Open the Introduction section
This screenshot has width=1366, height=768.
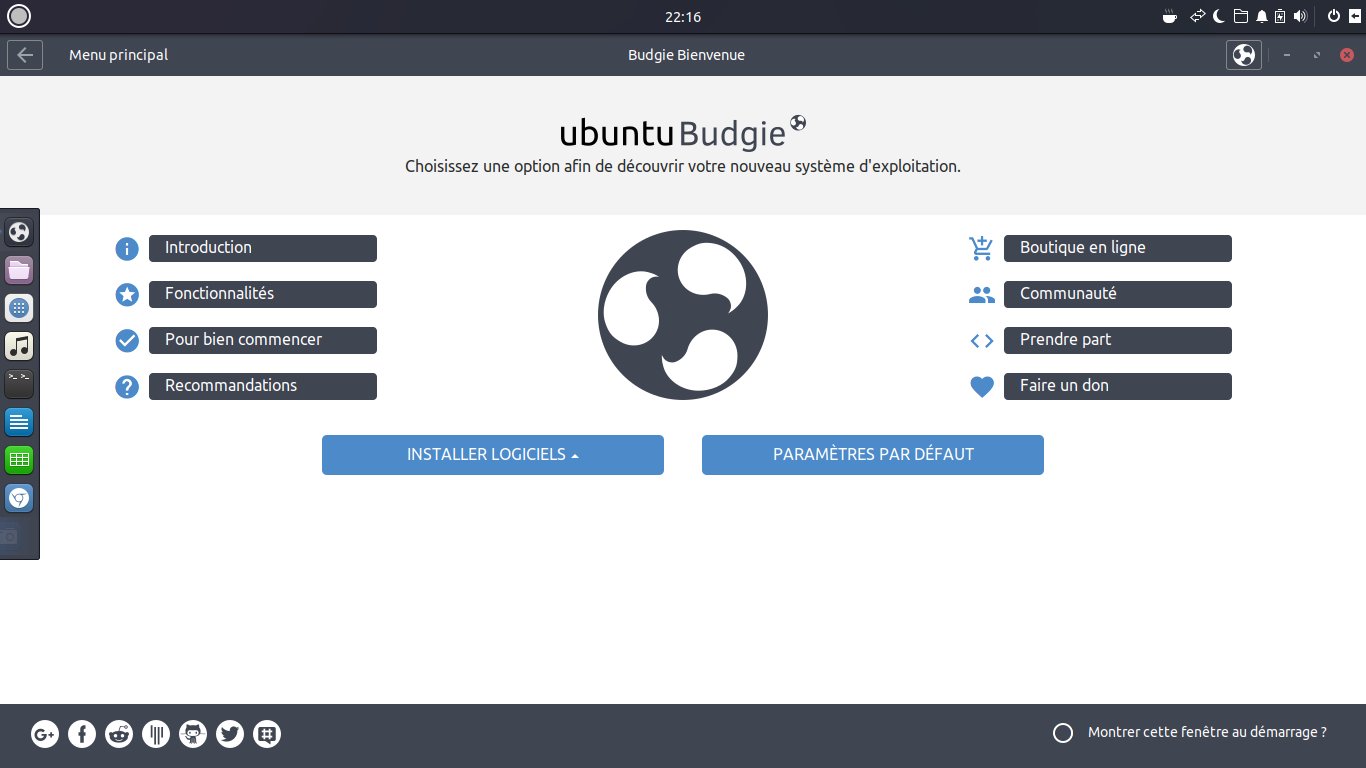[263, 248]
